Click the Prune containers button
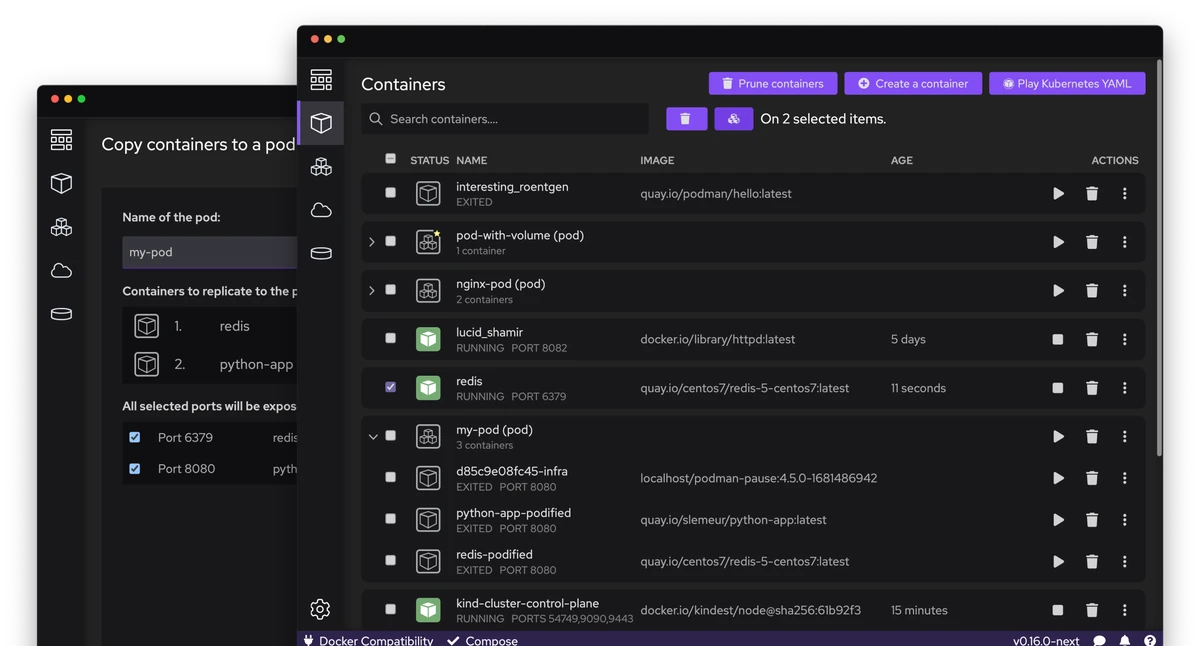This screenshot has width=1200, height=646. click(772, 83)
